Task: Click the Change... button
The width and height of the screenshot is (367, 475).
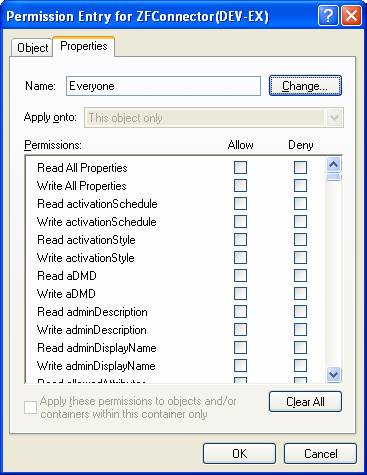Action: pyautogui.click(x=305, y=86)
